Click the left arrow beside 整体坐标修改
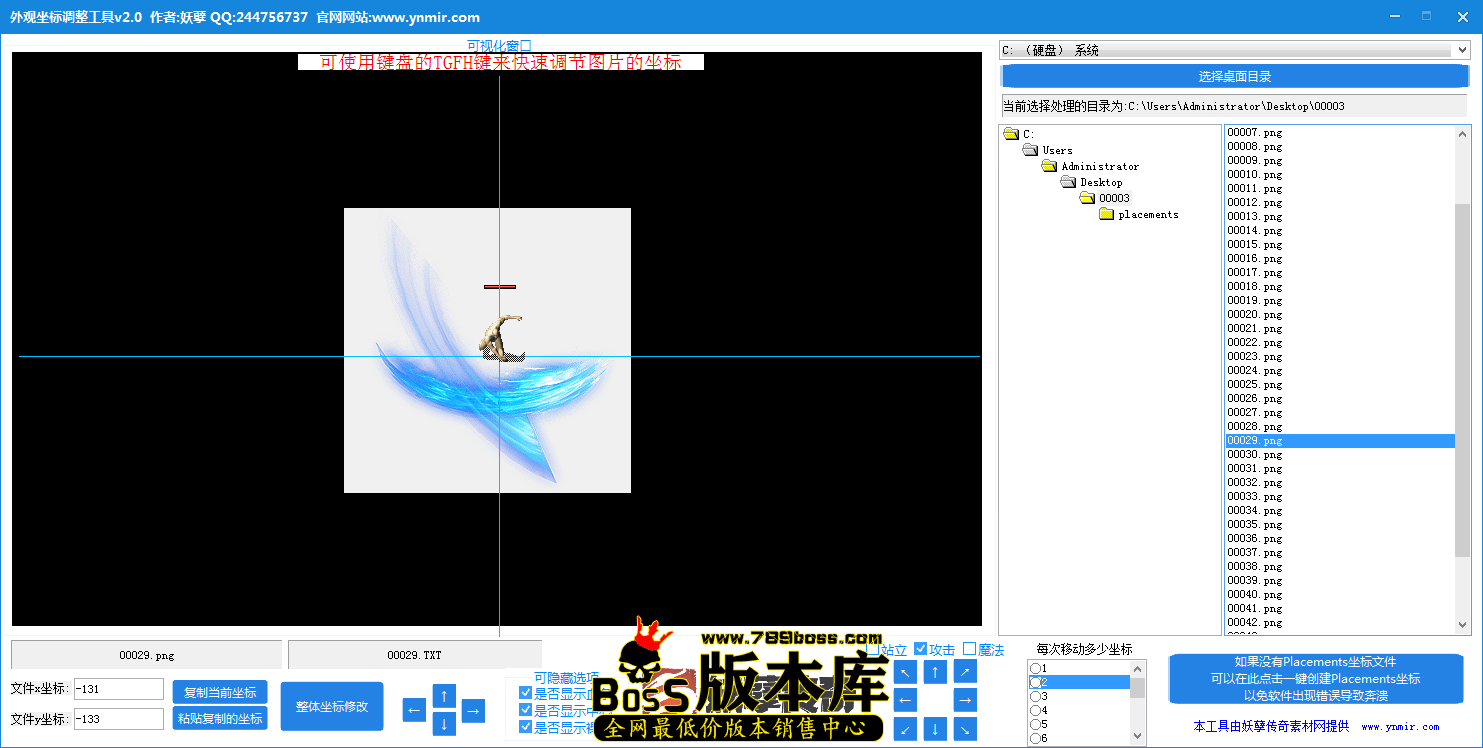The image size is (1483, 748). tap(414, 711)
